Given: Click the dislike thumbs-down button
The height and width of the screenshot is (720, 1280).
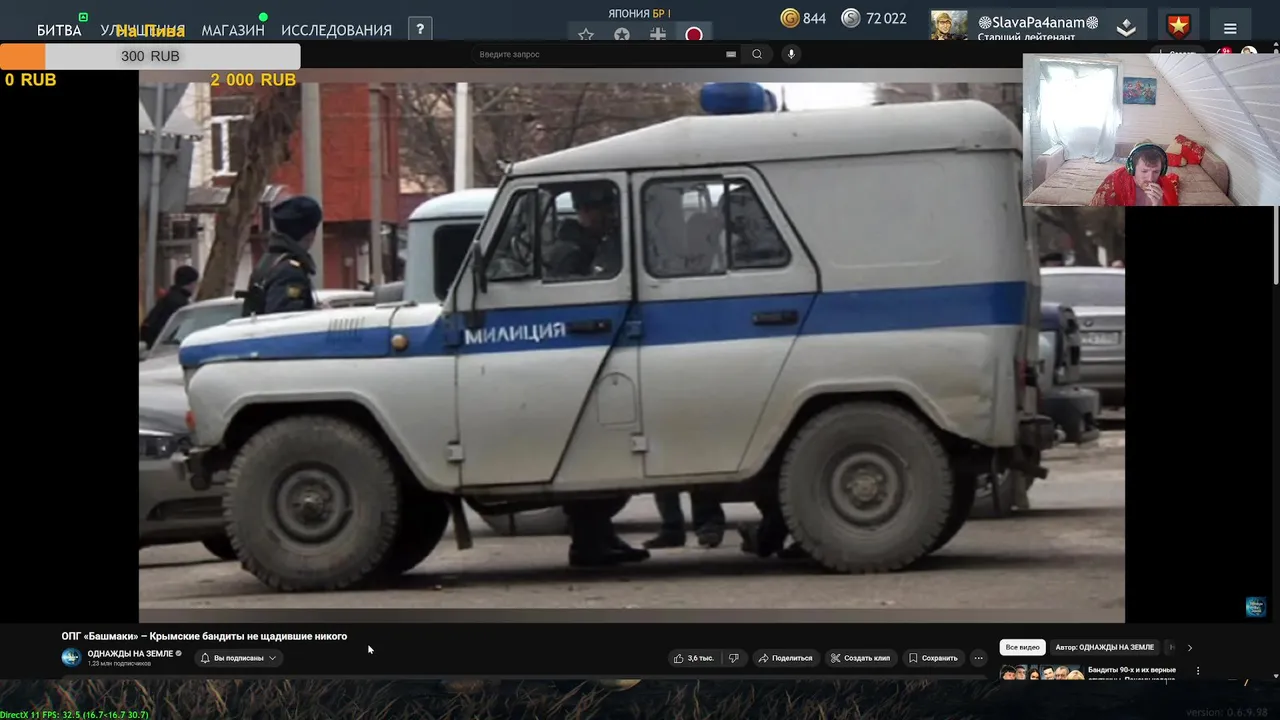Looking at the screenshot, I should 734,658.
